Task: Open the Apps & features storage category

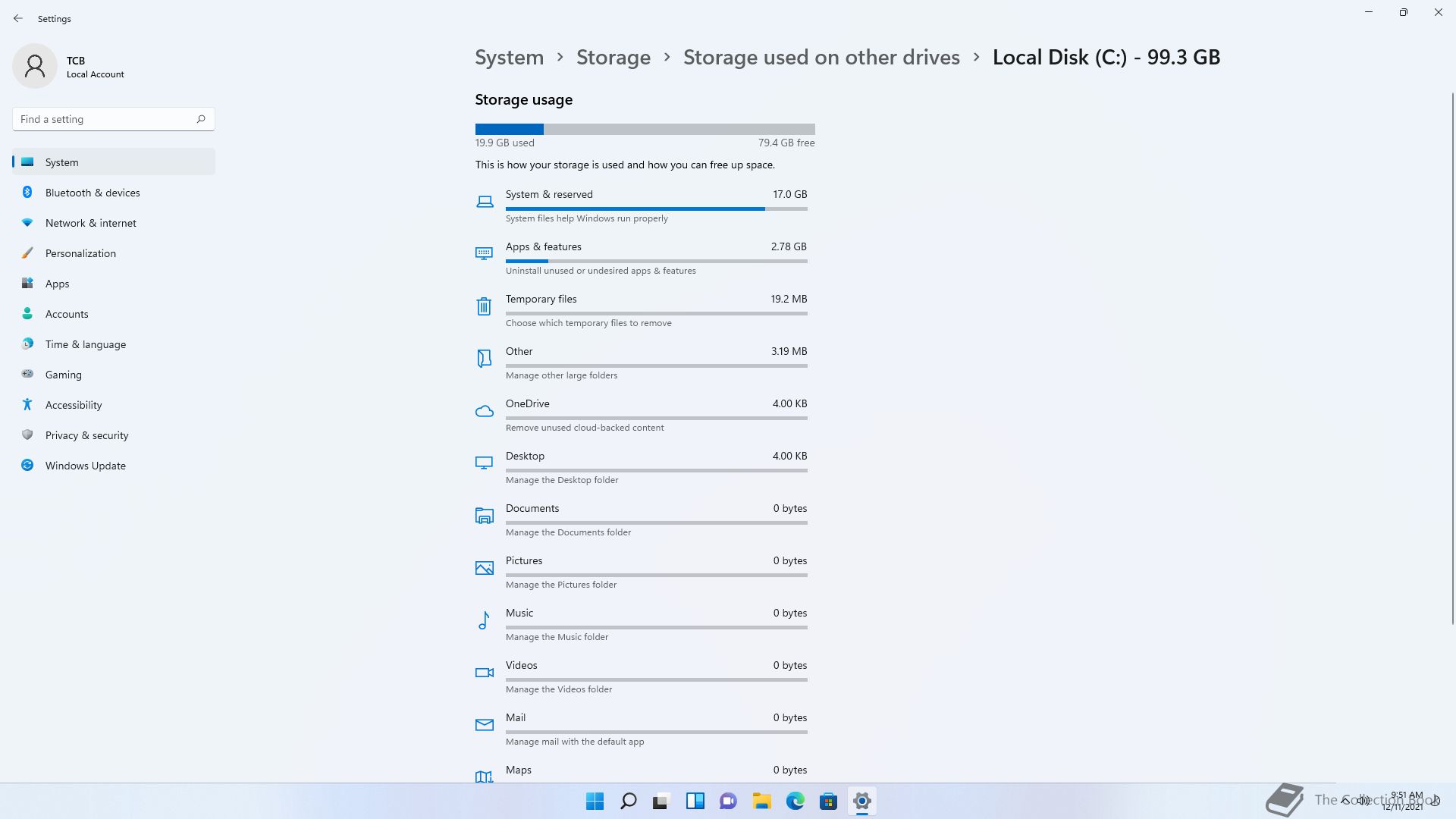Action: [x=656, y=257]
